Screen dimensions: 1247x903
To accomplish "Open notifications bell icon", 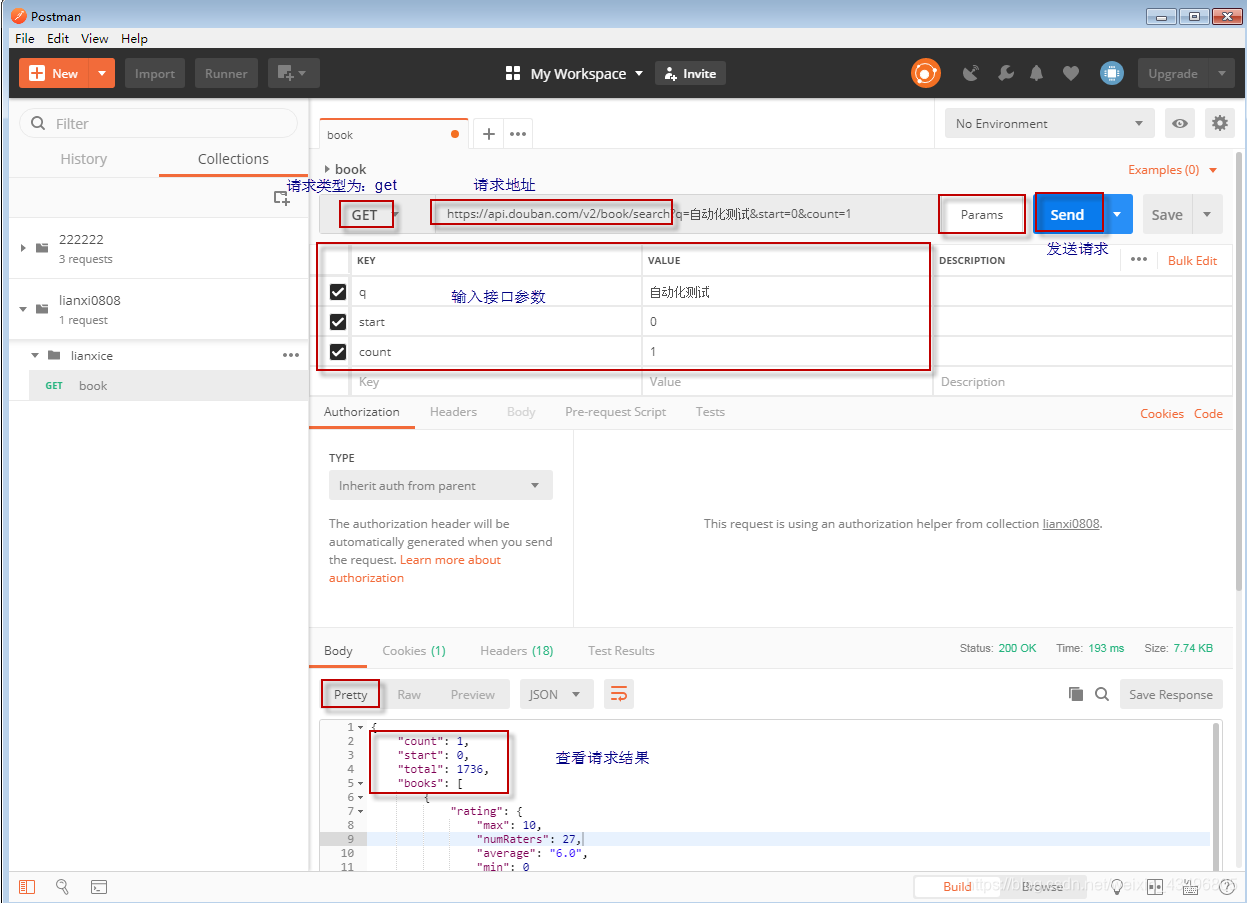I will [x=1037, y=73].
